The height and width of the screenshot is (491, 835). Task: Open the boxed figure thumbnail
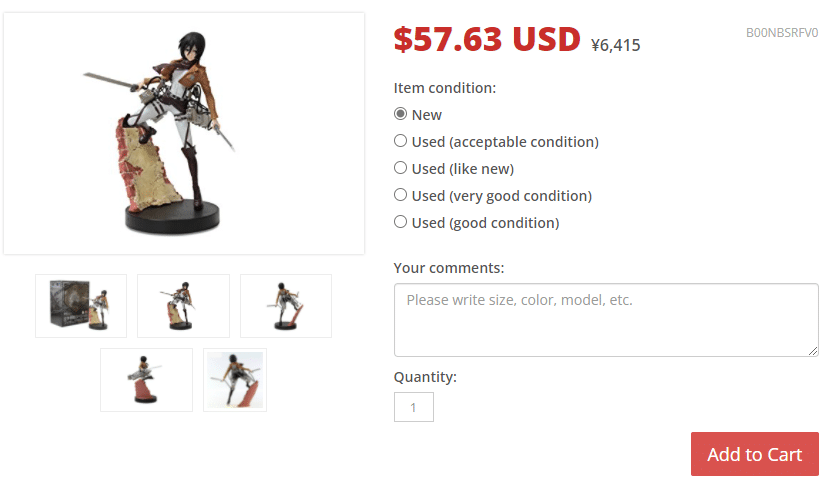81,306
